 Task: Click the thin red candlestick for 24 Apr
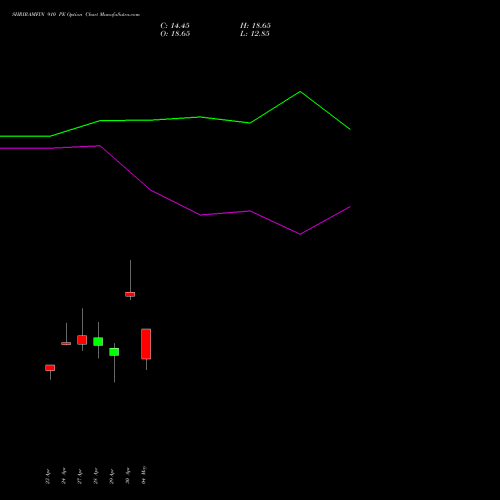(x=66, y=343)
